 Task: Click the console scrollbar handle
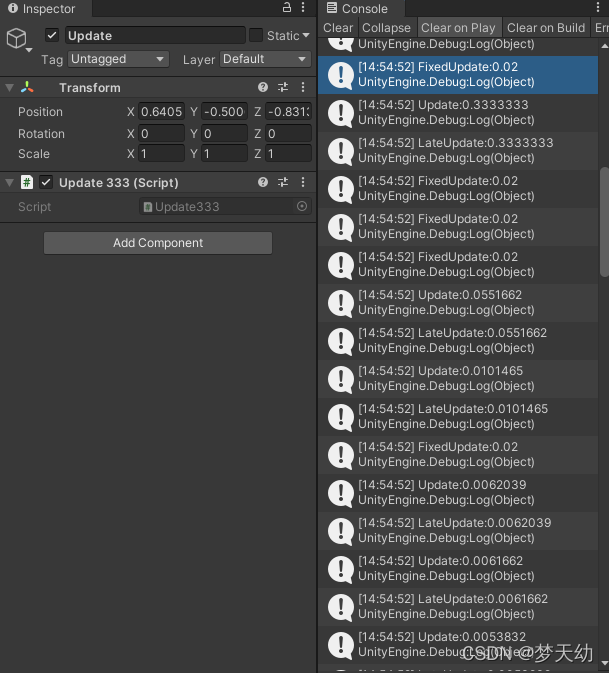coord(604,222)
